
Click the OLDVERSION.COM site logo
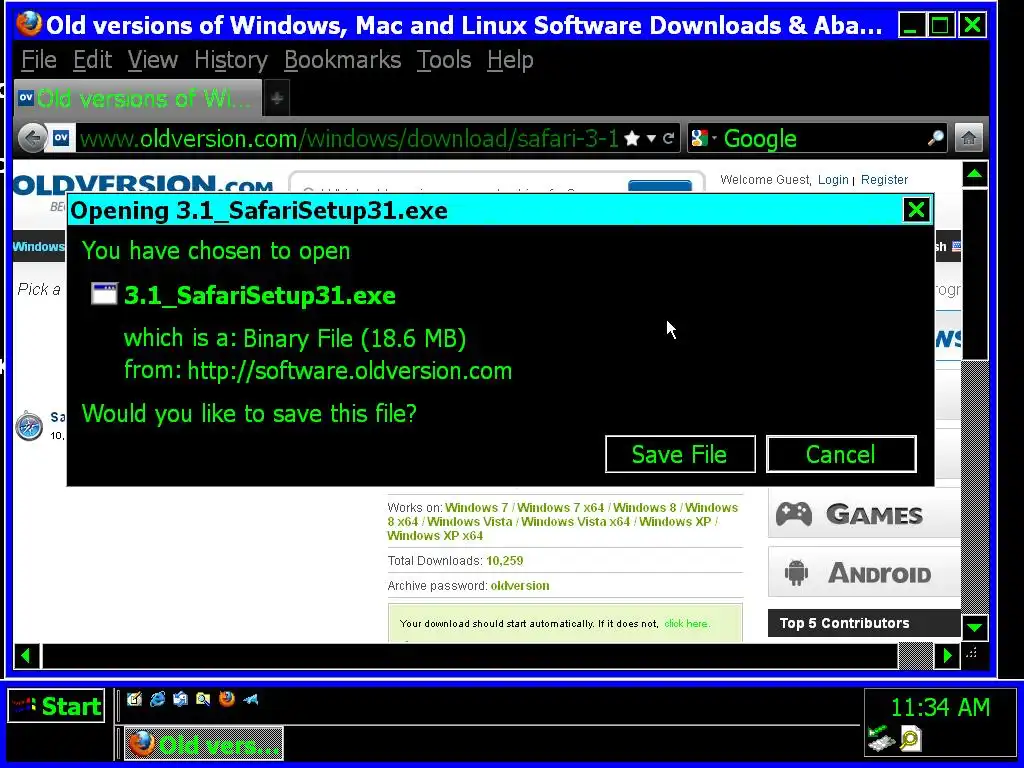143,185
